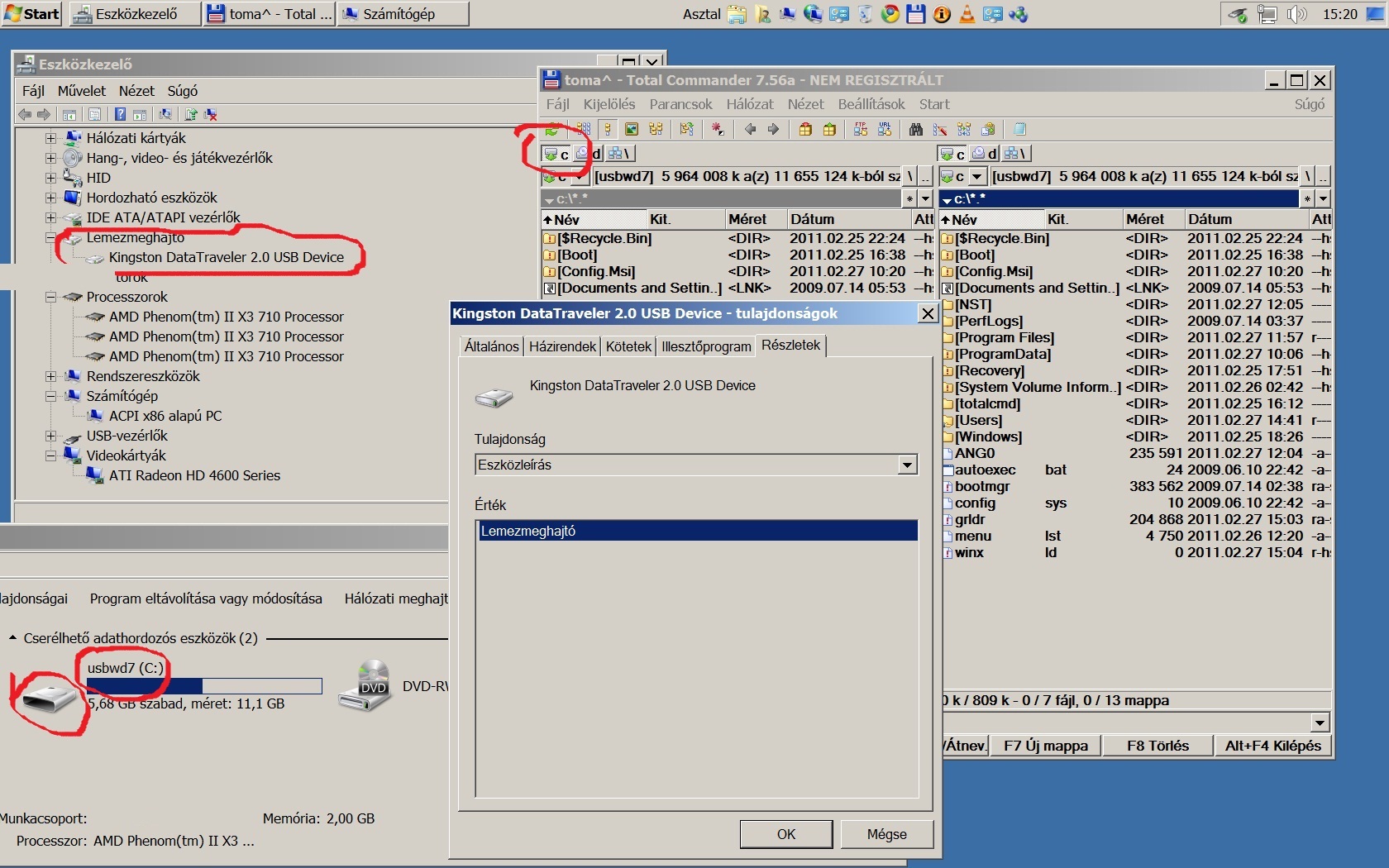Select drive c button in right panel
The width and height of the screenshot is (1389, 868).
click(x=953, y=154)
